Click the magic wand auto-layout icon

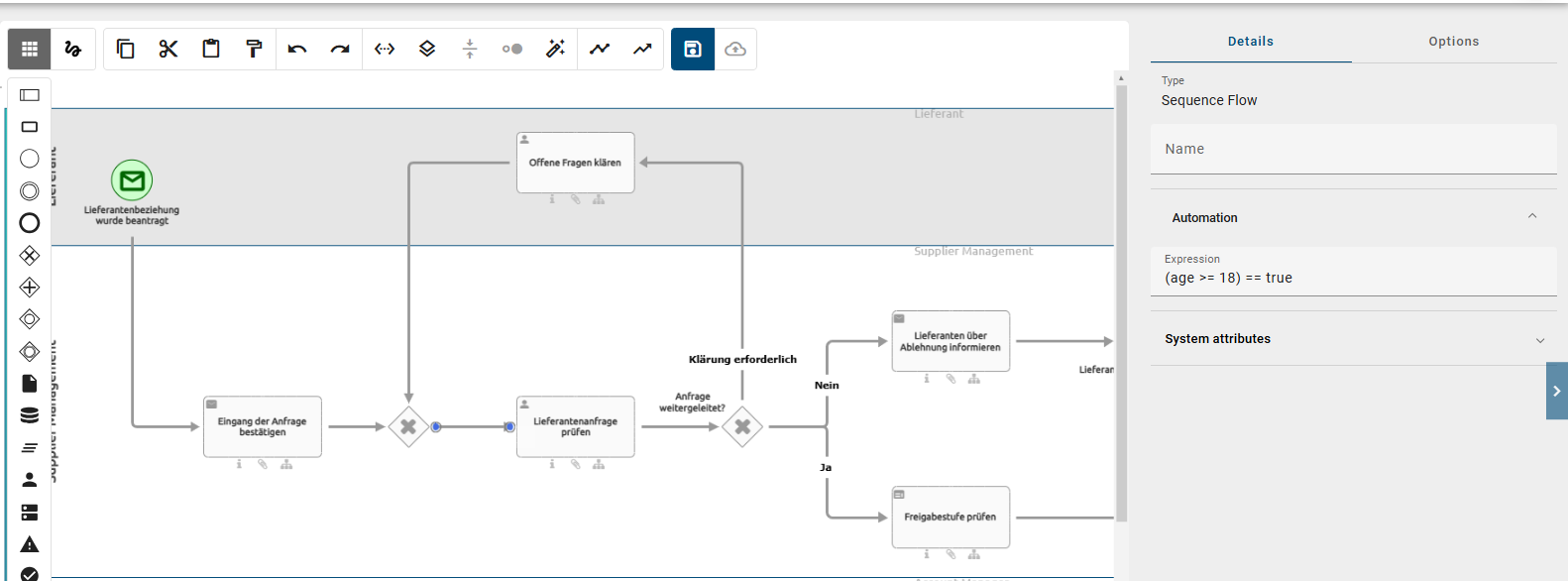click(555, 49)
